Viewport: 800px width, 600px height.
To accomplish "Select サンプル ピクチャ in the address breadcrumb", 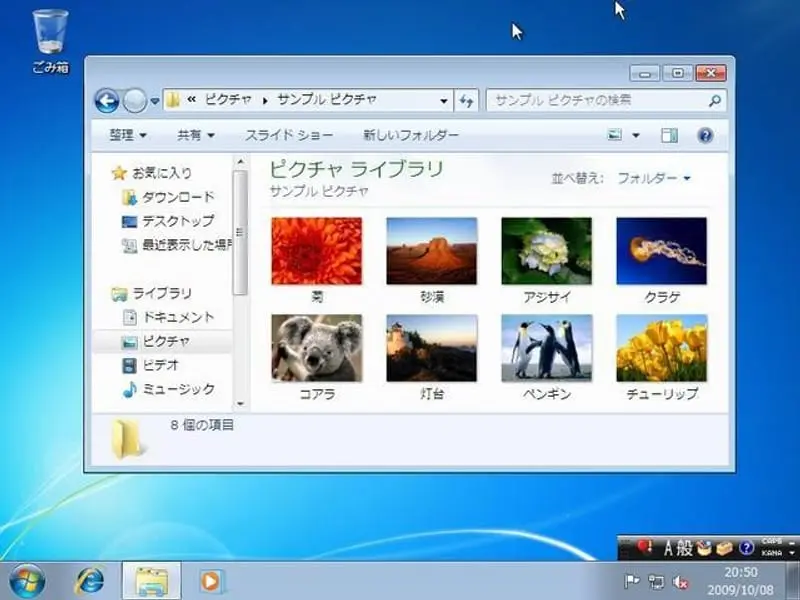I will 327,99.
